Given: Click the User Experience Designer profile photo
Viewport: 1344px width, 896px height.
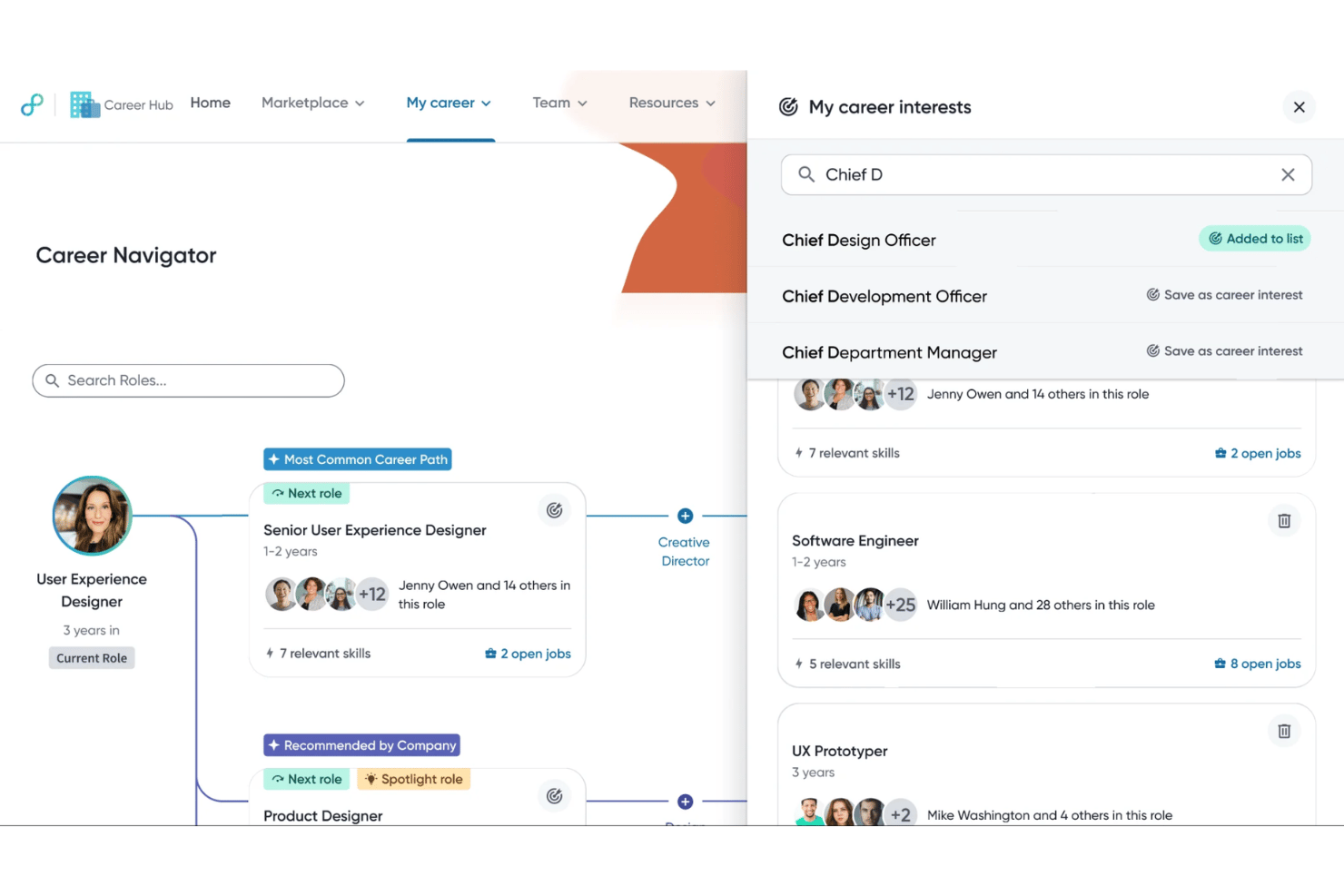Looking at the screenshot, I should pyautogui.click(x=92, y=516).
